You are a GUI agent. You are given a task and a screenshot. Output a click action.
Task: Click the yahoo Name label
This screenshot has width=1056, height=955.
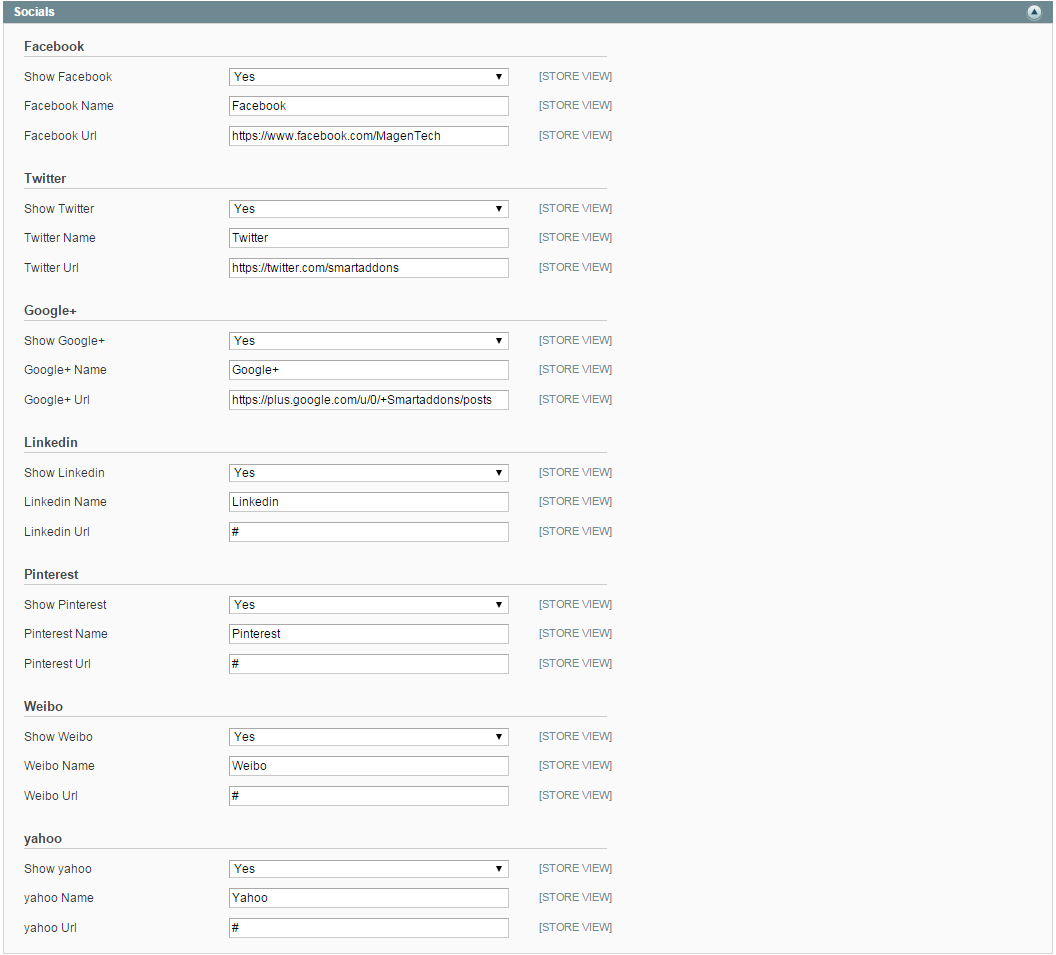[x=59, y=898]
